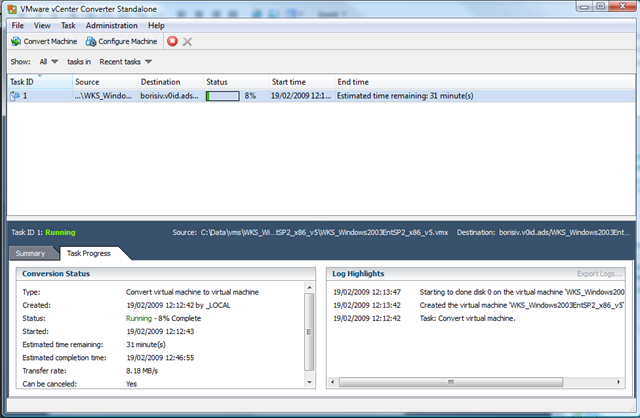This screenshot has width=640, height=418.
Task: Click the 8% task progress bar
Action: 222,96
